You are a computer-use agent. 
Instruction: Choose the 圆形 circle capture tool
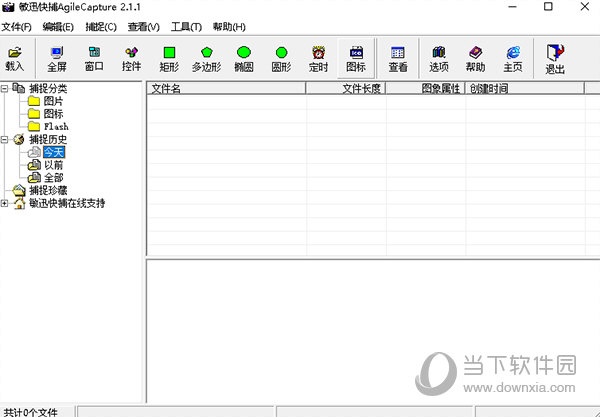[281, 58]
